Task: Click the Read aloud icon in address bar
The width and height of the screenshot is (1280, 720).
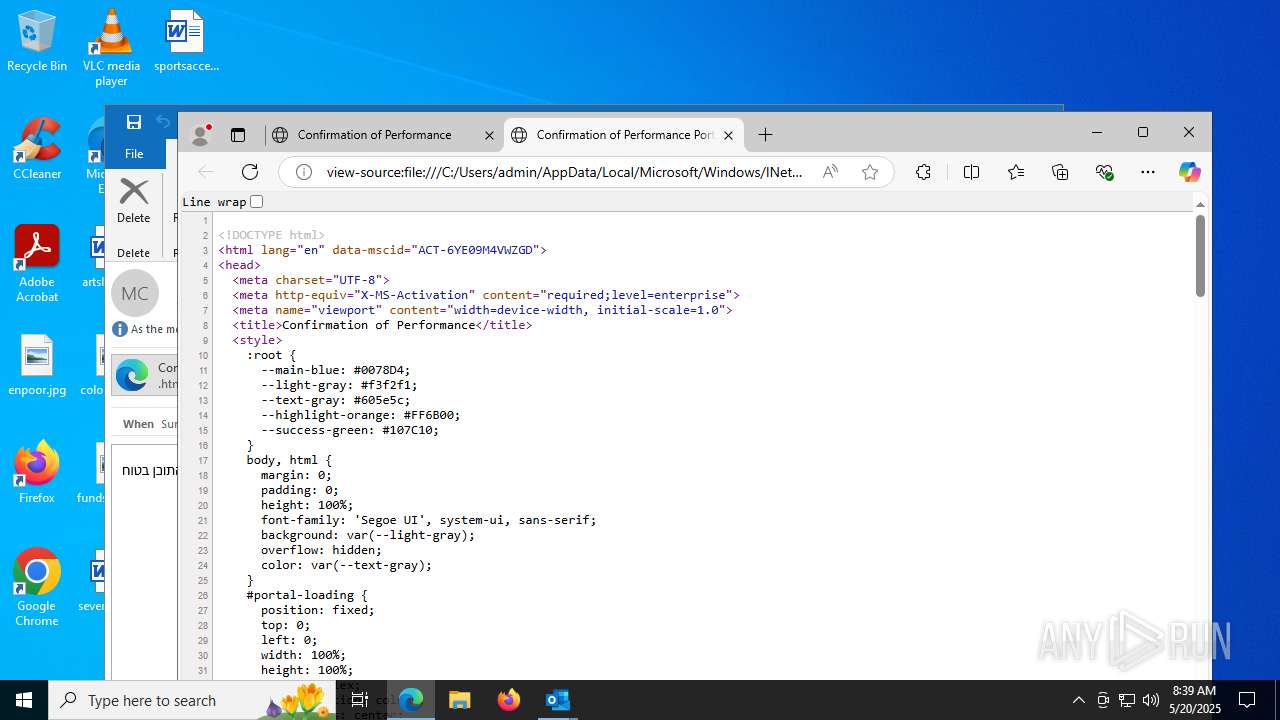Action: [x=830, y=172]
